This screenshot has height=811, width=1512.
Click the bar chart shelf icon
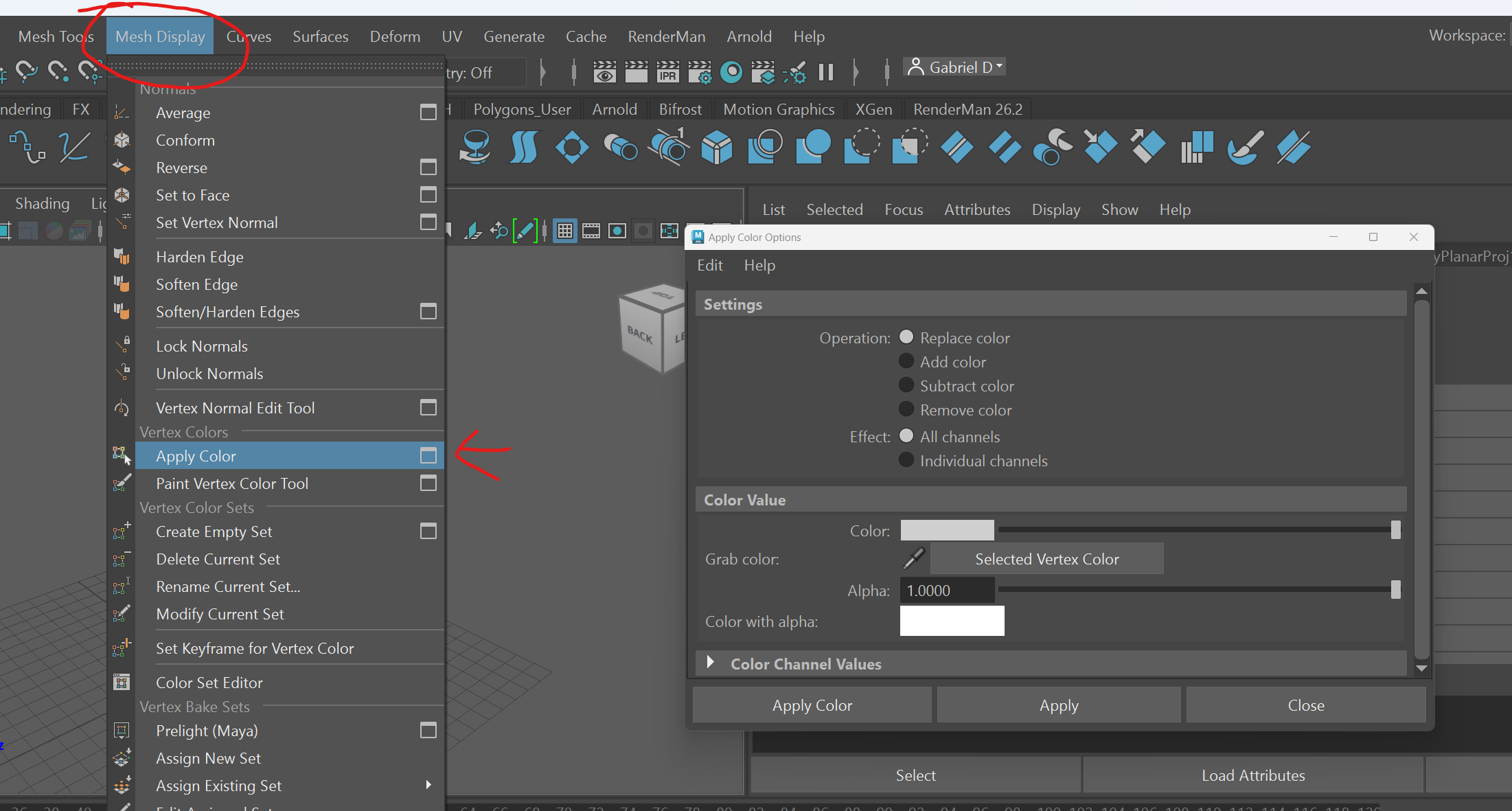[1196, 147]
